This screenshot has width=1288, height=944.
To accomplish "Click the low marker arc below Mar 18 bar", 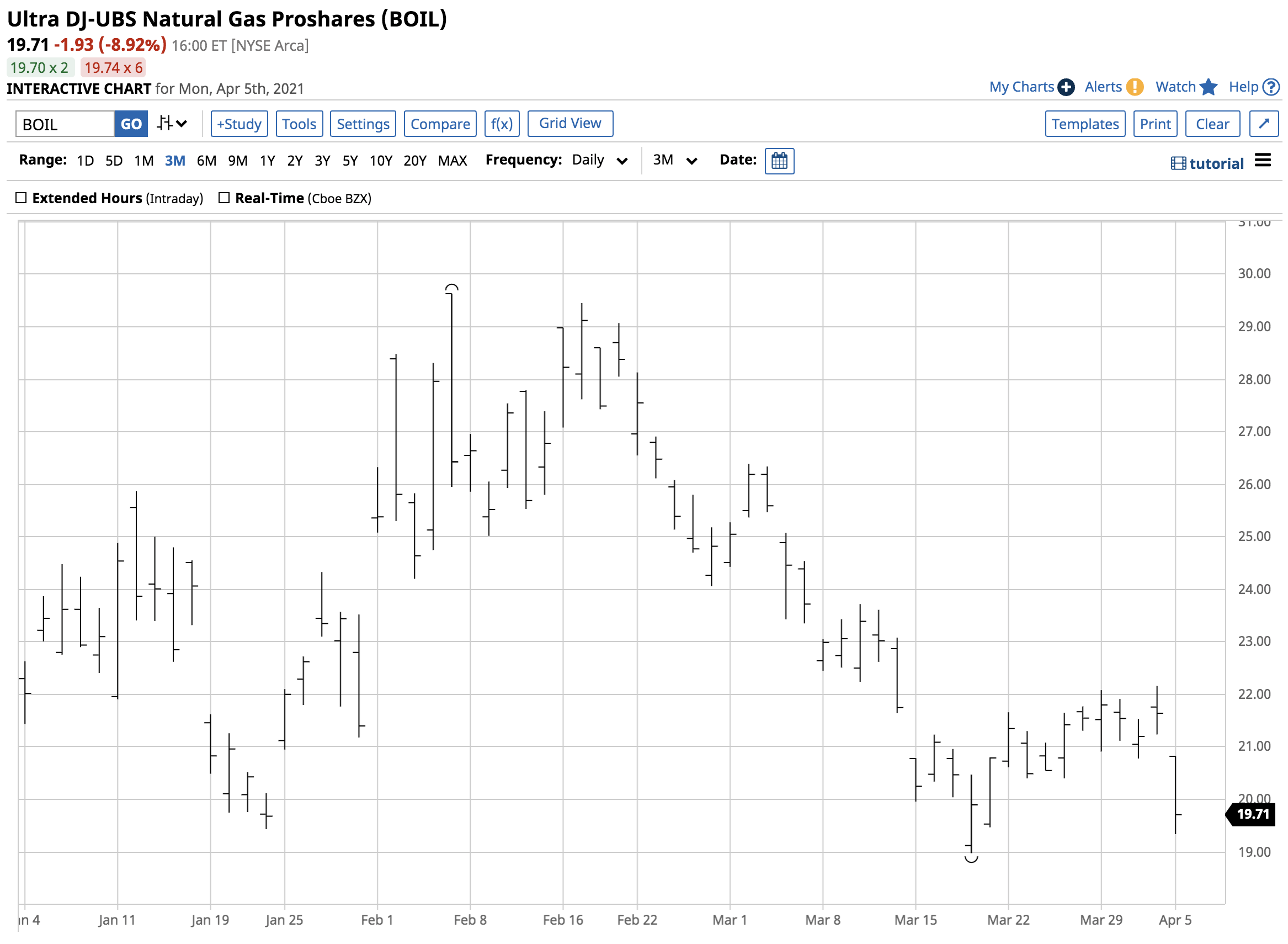I will (x=971, y=859).
